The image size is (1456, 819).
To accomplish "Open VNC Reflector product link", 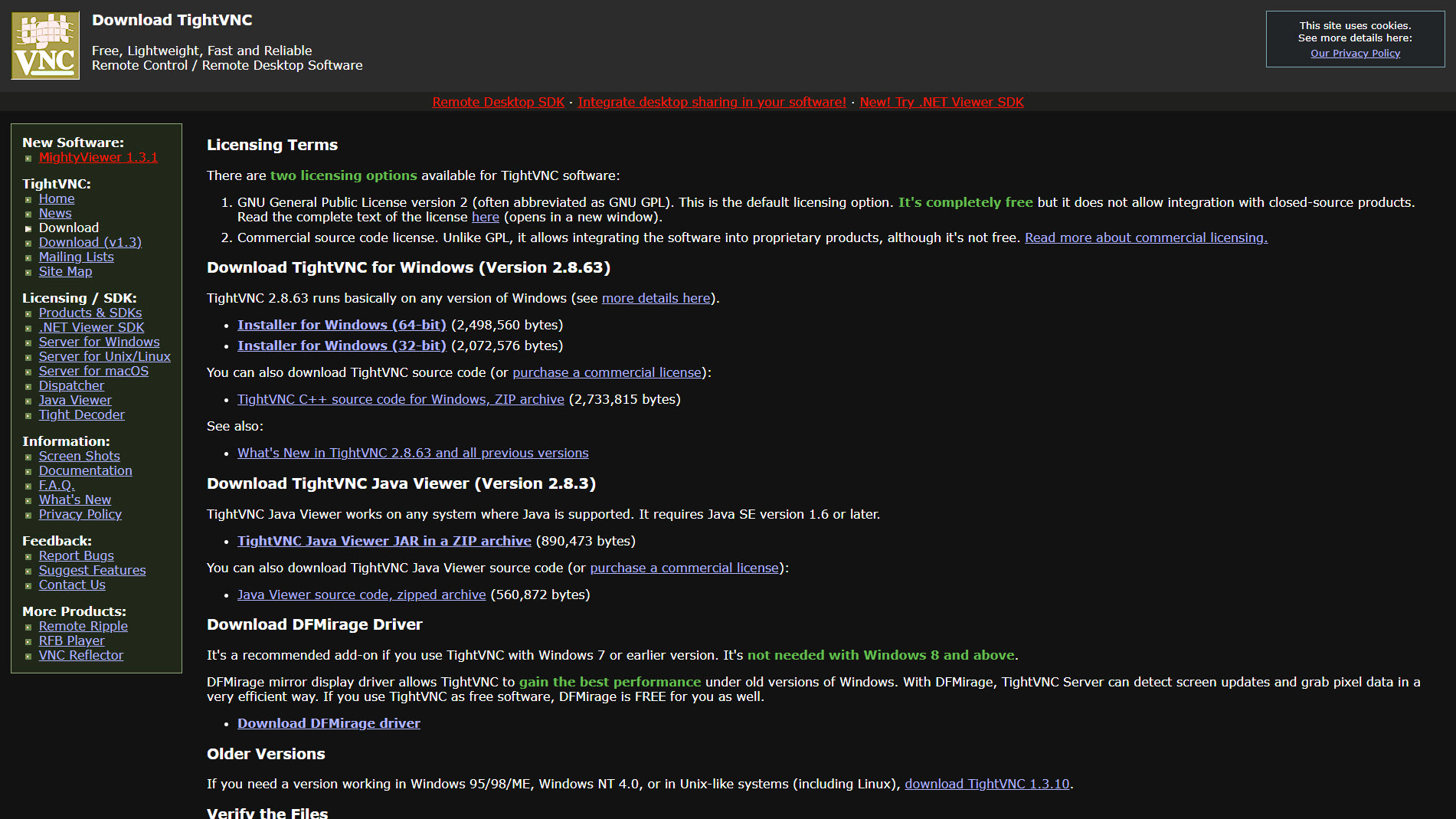I will click(x=81, y=655).
